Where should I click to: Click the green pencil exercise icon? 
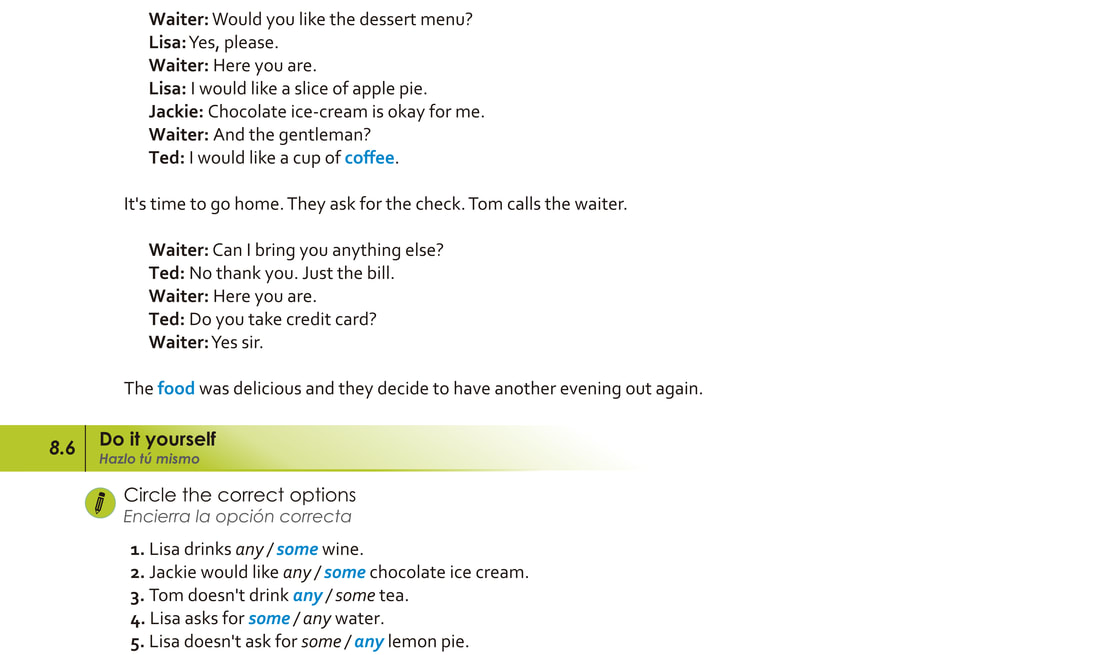[100, 503]
